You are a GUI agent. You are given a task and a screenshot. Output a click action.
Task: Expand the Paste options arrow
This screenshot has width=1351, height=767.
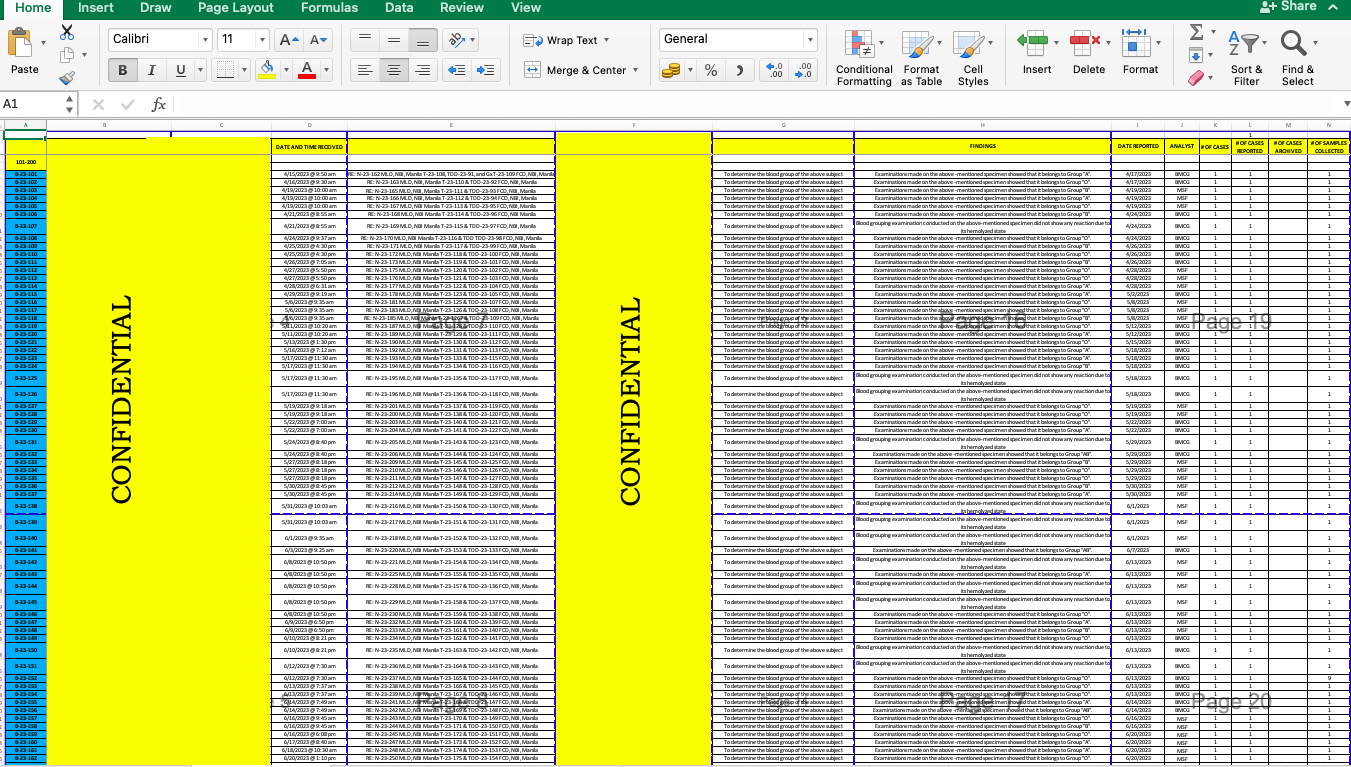44,42
